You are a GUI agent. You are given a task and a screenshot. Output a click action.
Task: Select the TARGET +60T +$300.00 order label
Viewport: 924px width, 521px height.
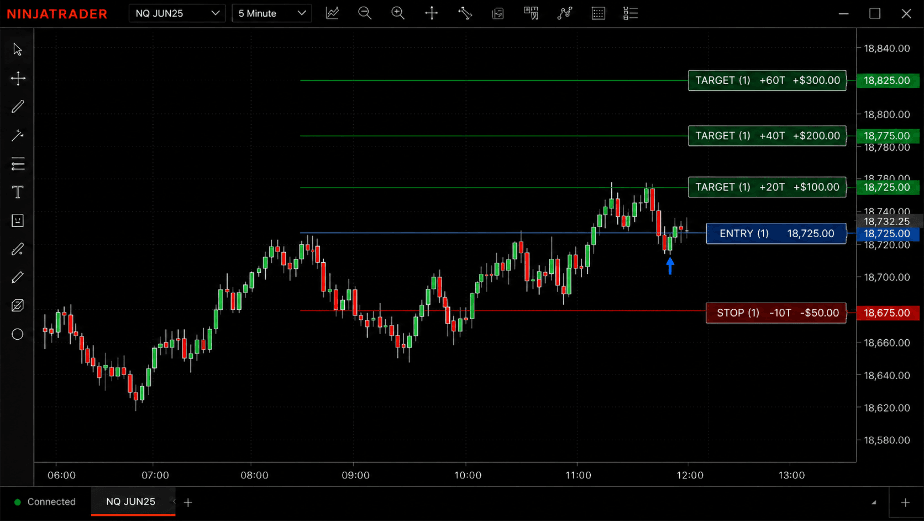pos(767,80)
